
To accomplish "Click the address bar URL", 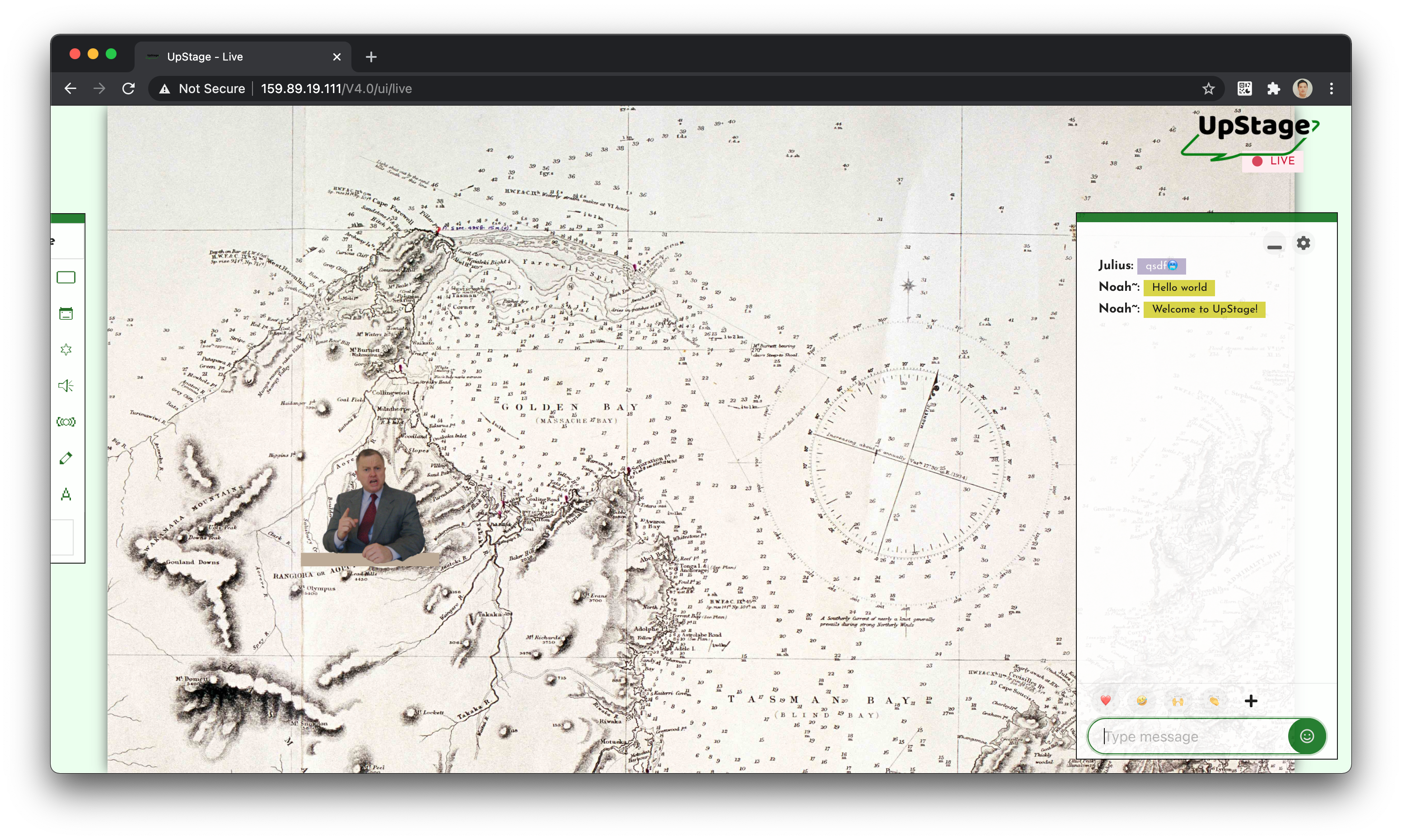I will [336, 89].
